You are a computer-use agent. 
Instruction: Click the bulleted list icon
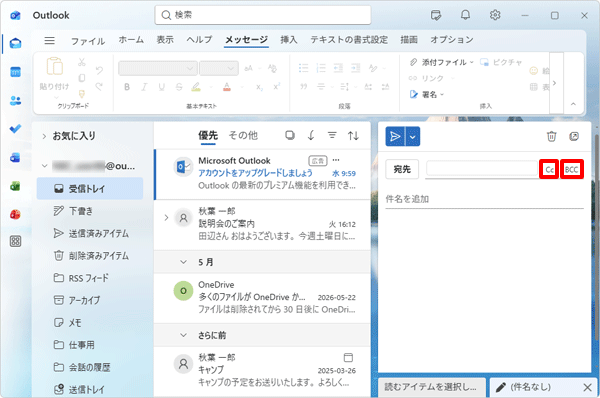coord(303,68)
